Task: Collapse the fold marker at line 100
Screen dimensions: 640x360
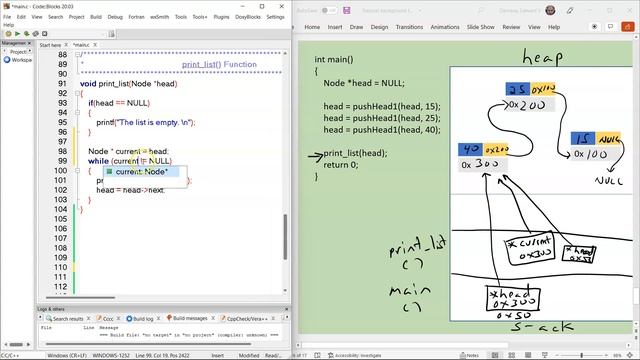Action: coord(77,171)
